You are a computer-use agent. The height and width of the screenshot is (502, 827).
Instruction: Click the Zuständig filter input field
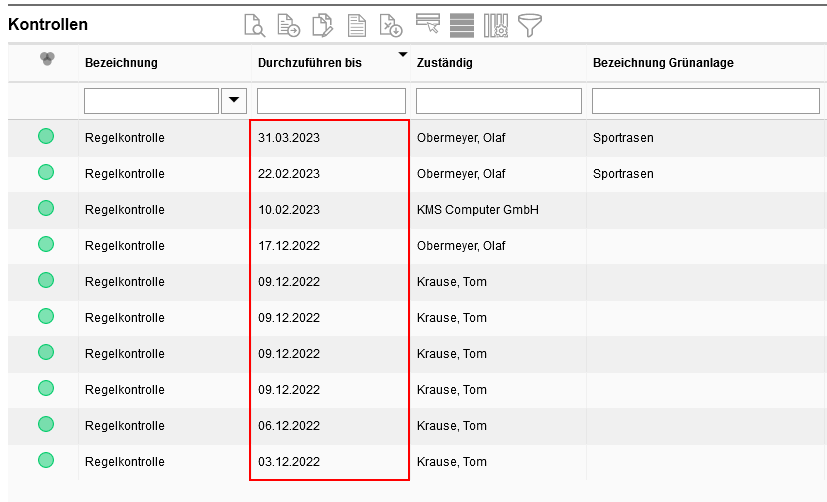pos(498,100)
